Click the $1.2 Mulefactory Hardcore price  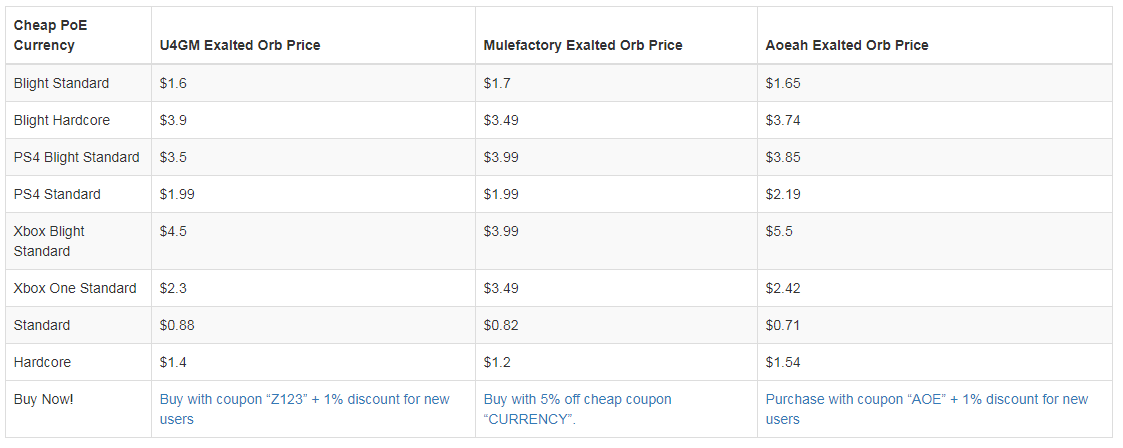tap(495, 362)
